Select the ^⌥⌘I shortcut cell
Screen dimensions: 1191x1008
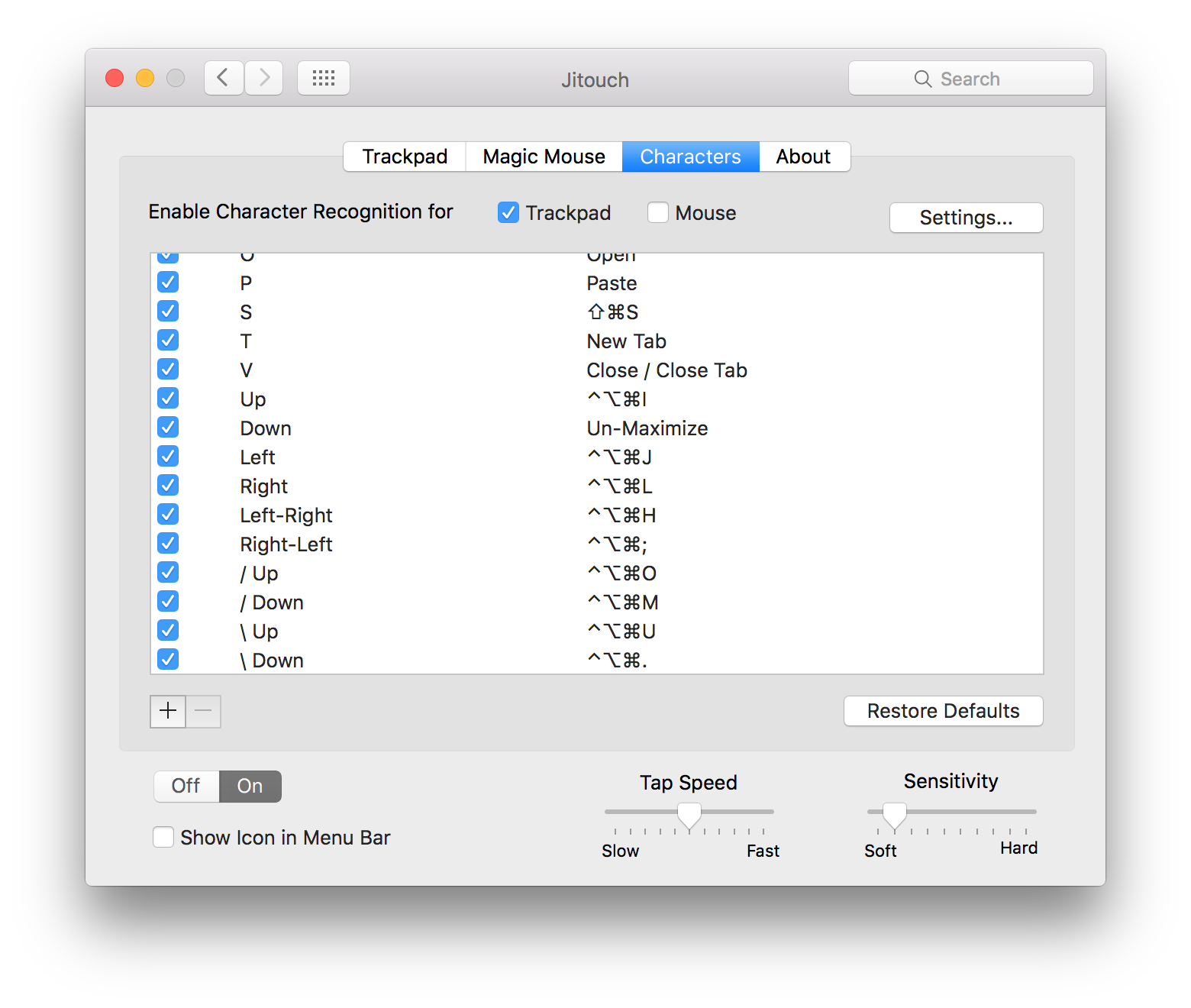pos(617,399)
